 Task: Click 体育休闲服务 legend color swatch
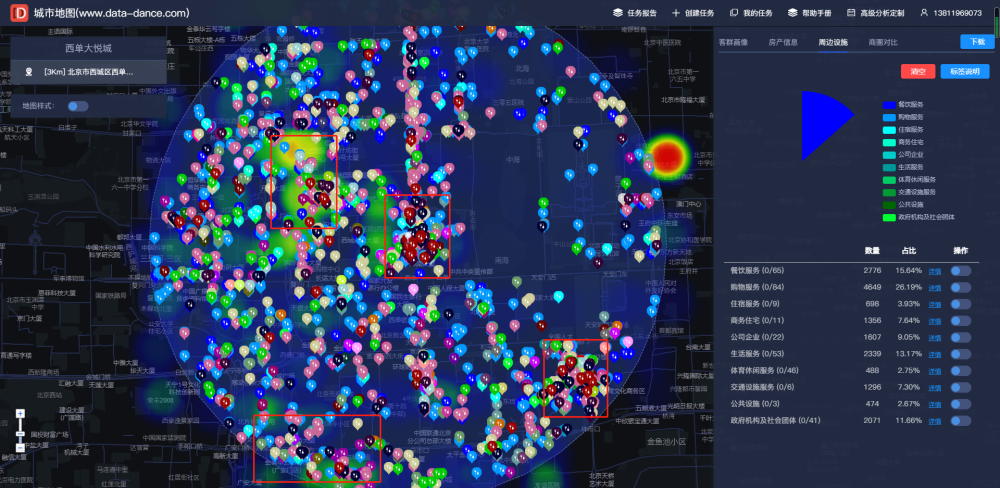click(889, 180)
